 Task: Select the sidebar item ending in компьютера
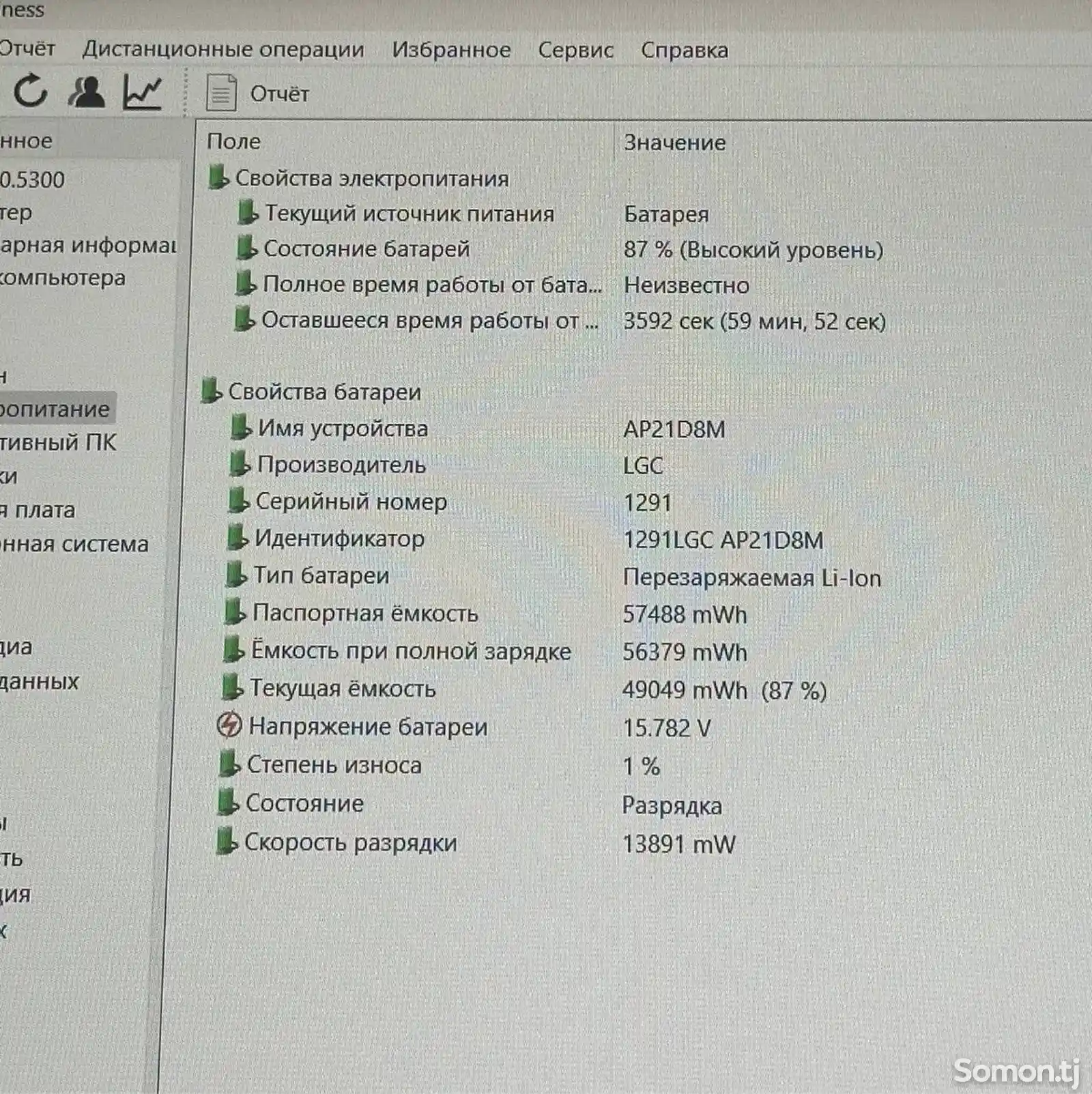(63, 278)
